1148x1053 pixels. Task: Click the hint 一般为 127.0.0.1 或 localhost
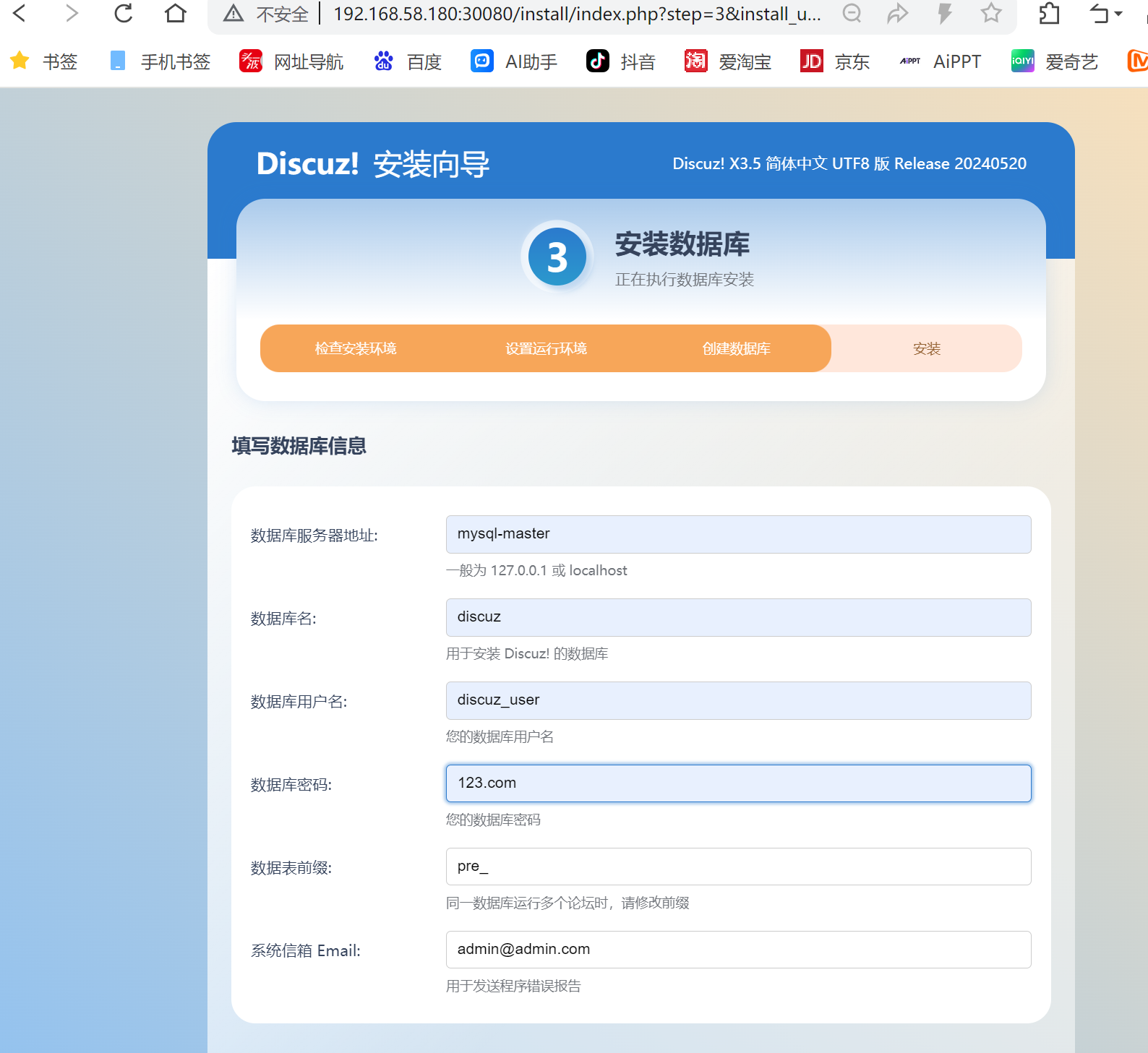(536, 570)
